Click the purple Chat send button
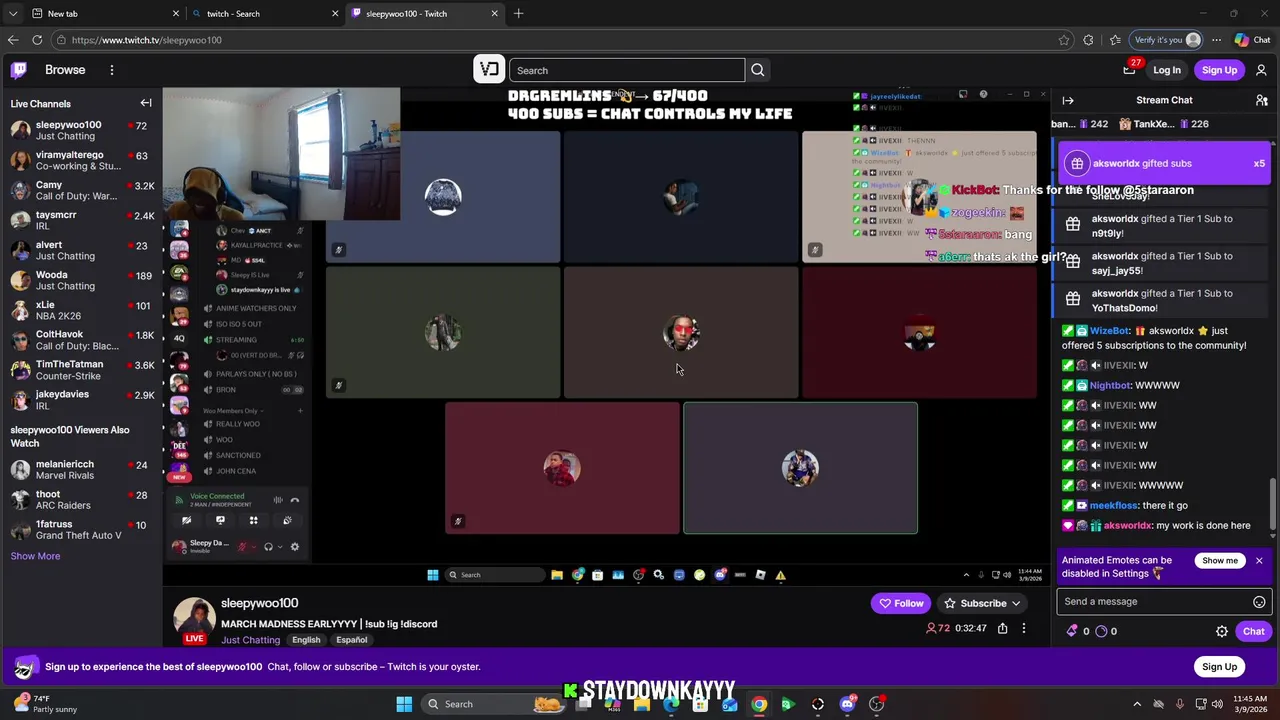The width and height of the screenshot is (1280, 720). (1254, 631)
